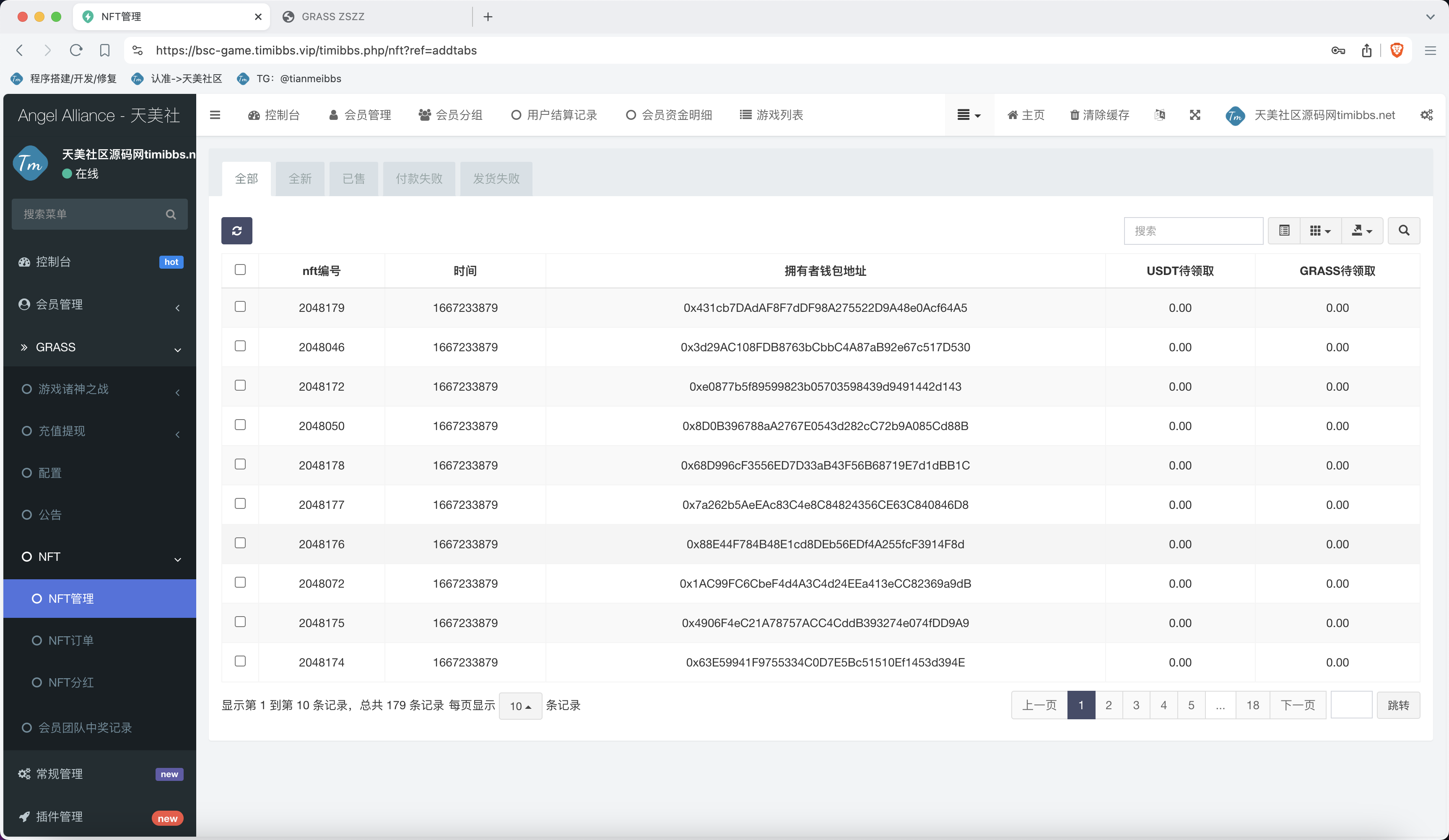This screenshot has height=840, width=1449.
Task: Open the tab list dropdown icon
Action: click(969, 115)
